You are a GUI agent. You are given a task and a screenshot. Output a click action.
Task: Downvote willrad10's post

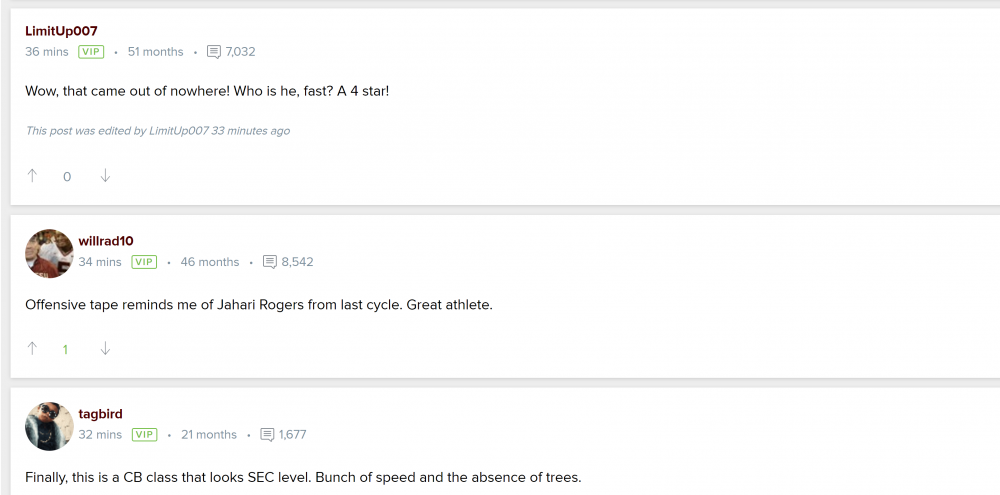(x=105, y=349)
